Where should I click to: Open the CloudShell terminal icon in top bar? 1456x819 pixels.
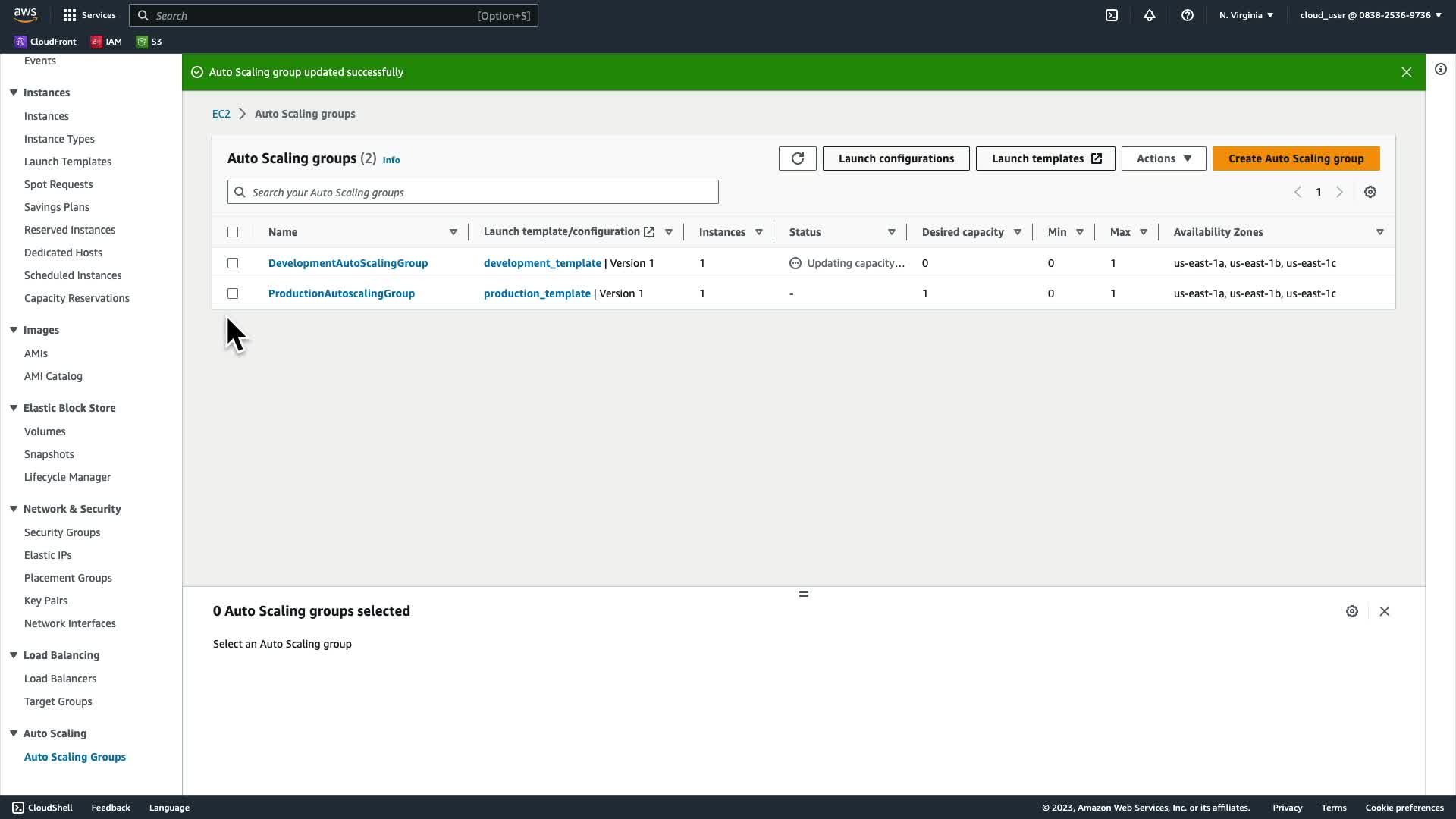pos(1112,15)
